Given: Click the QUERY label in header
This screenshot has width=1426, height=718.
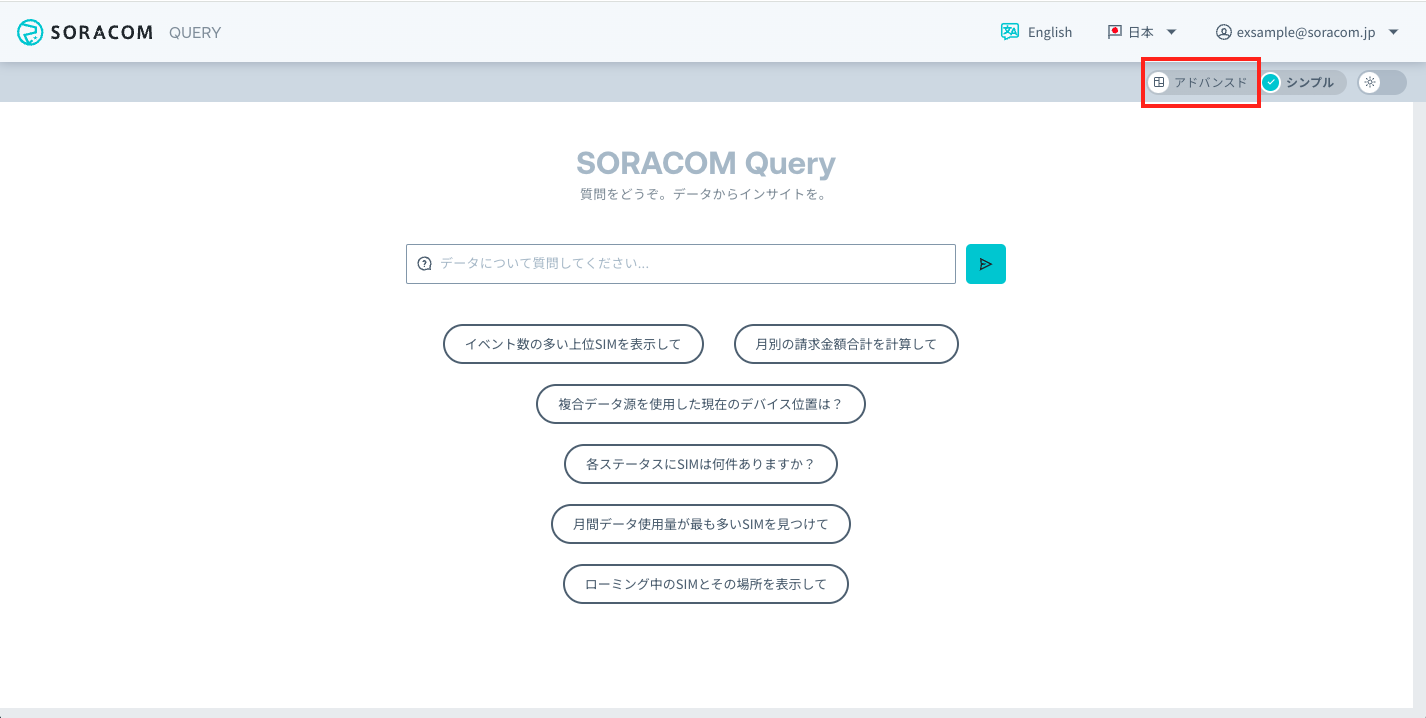Looking at the screenshot, I should pos(195,32).
